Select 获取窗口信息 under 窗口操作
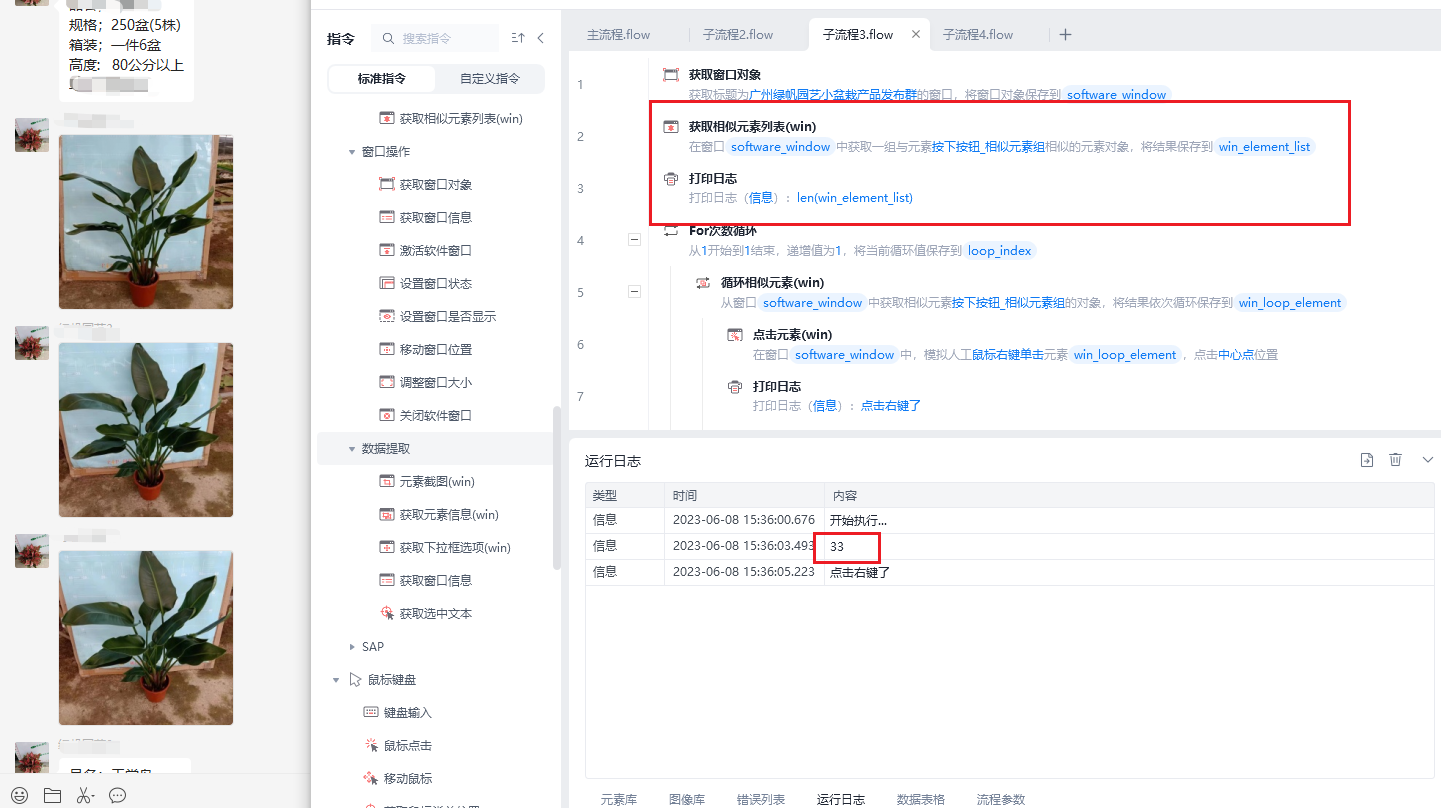The image size is (1441, 808). [425, 217]
